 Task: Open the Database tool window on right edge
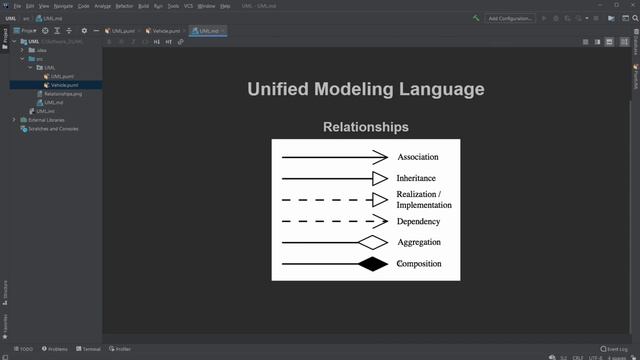[x=636, y=42]
